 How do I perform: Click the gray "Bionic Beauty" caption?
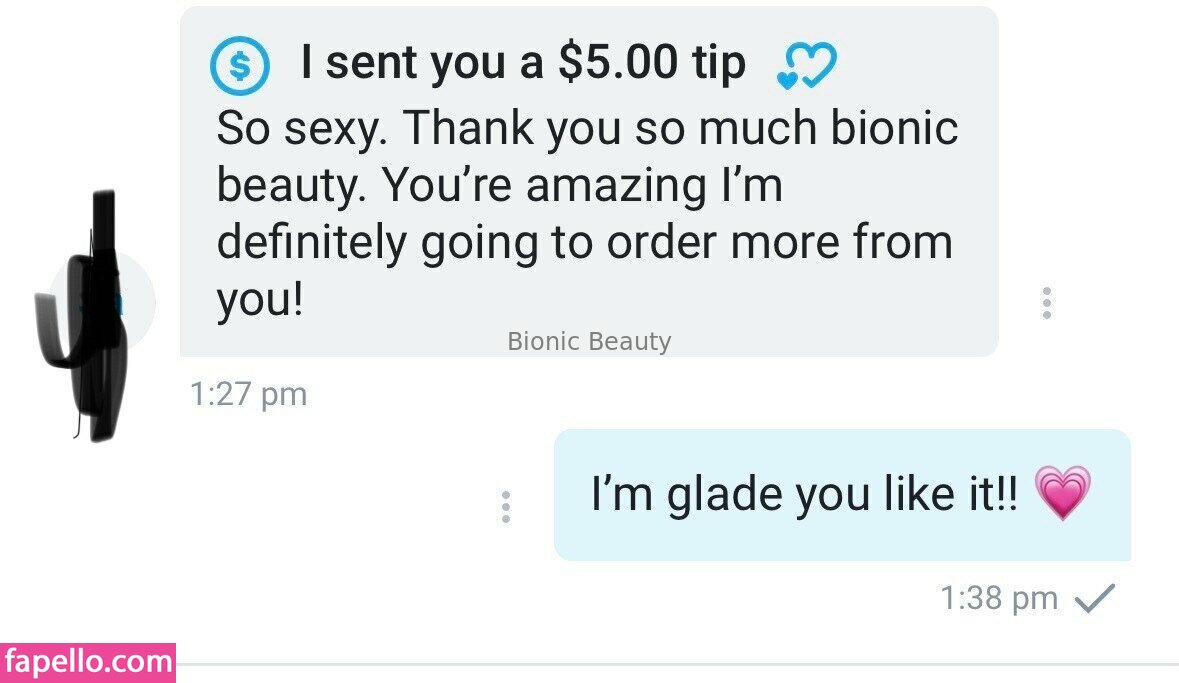coord(589,341)
